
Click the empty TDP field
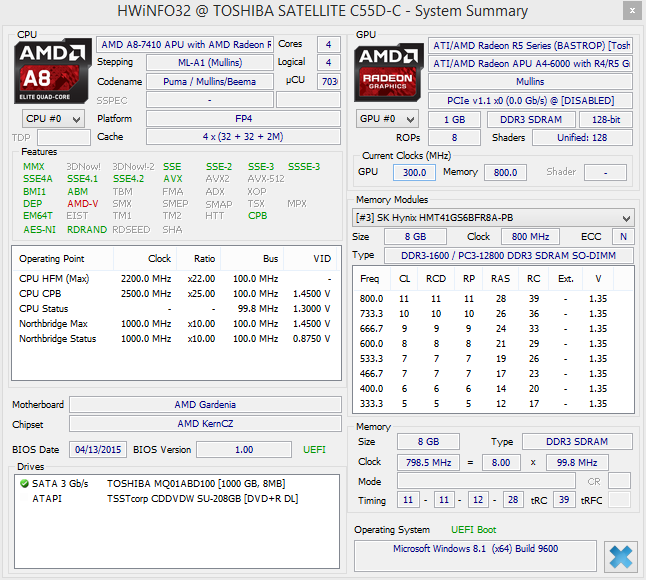[64, 137]
